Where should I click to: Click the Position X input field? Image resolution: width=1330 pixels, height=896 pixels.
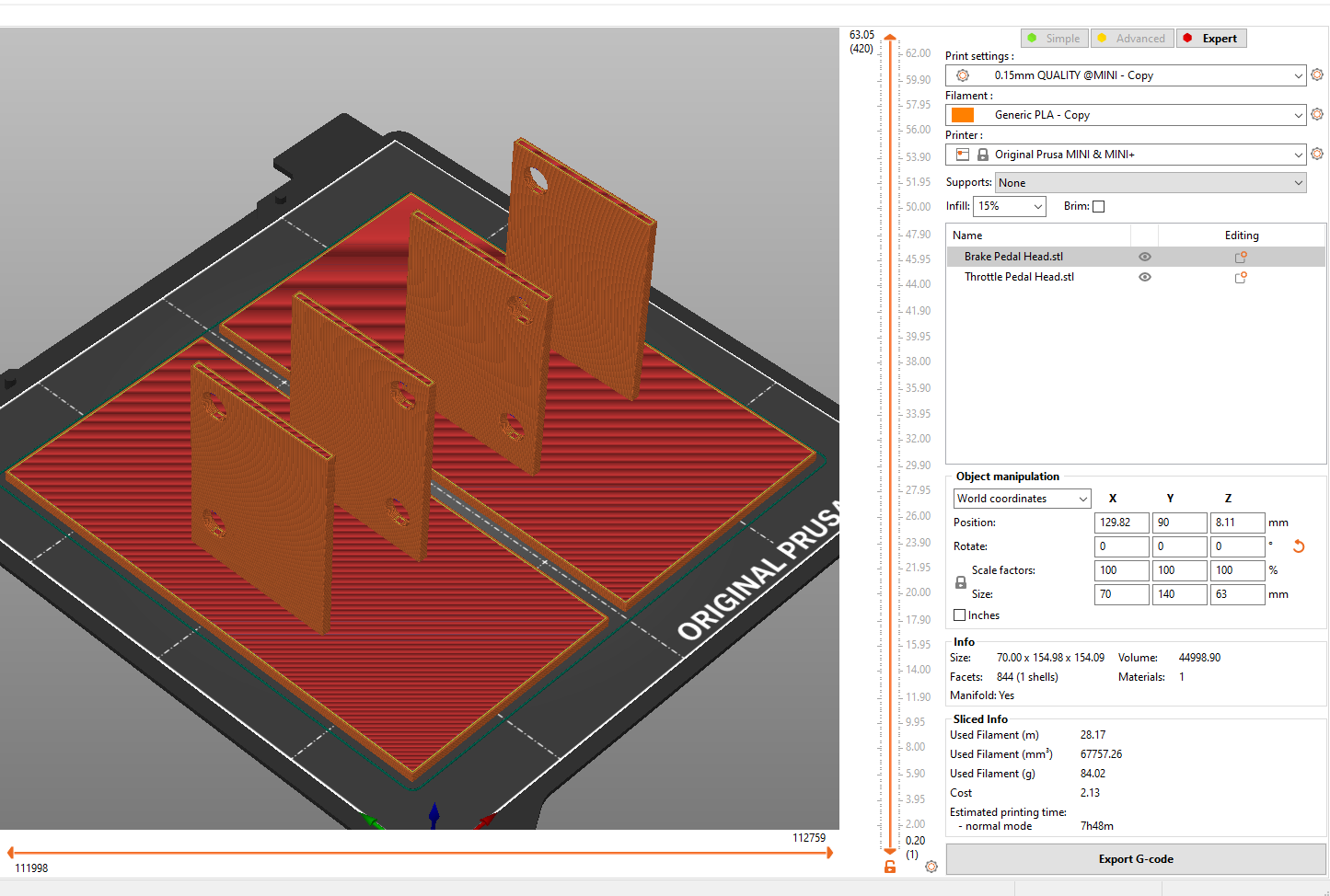click(x=1121, y=523)
